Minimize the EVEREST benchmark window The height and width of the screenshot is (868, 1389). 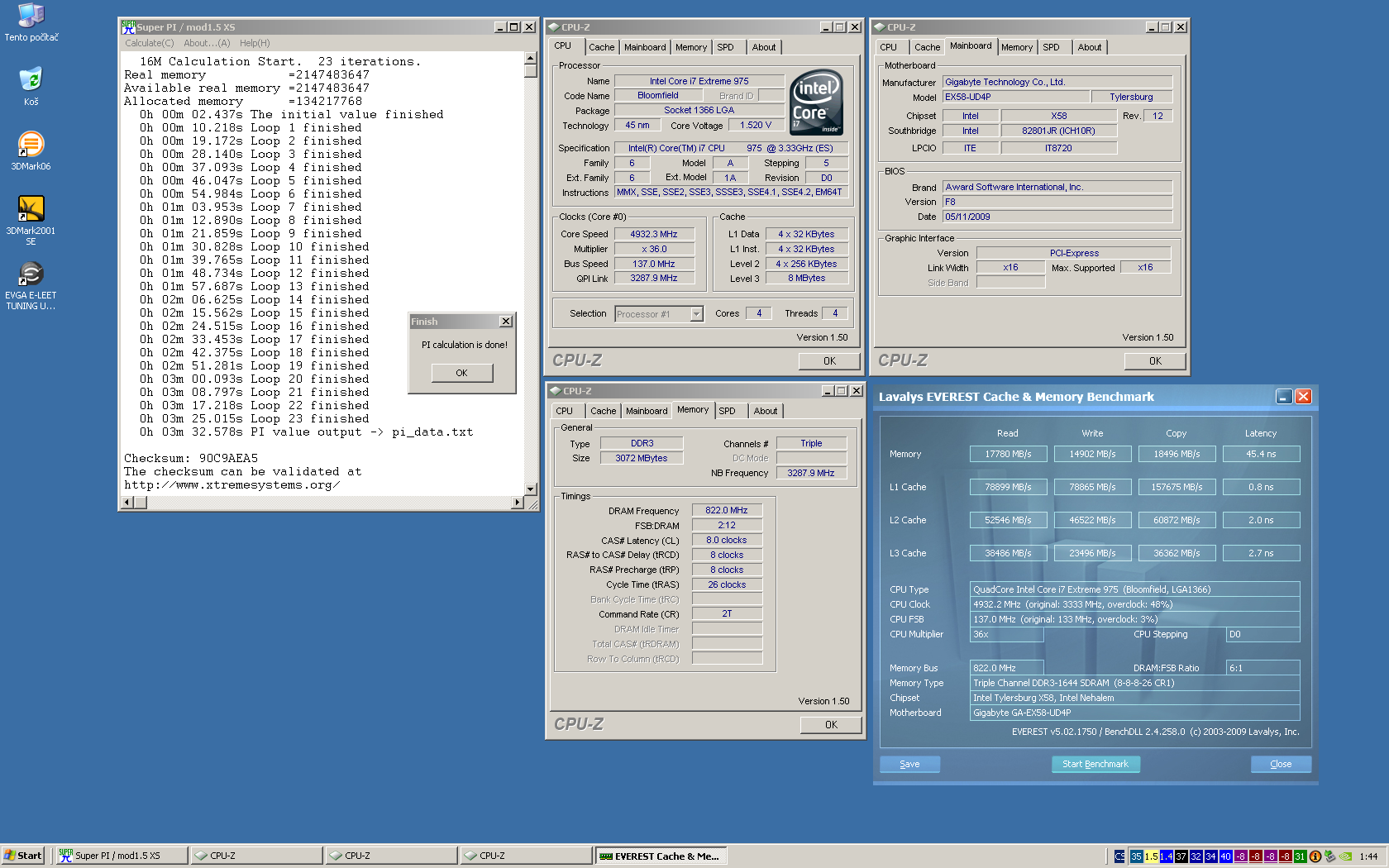pyautogui.click(x=1283, y=397)
